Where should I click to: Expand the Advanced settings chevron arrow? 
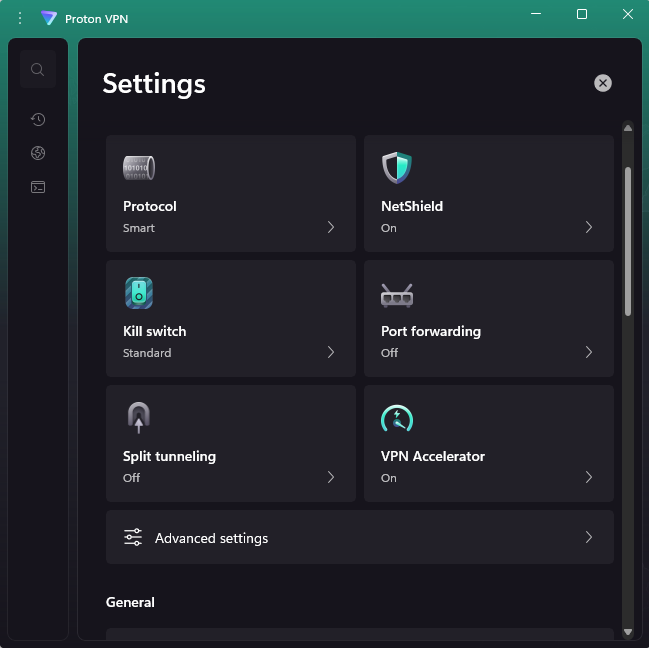tap(589, 537)
